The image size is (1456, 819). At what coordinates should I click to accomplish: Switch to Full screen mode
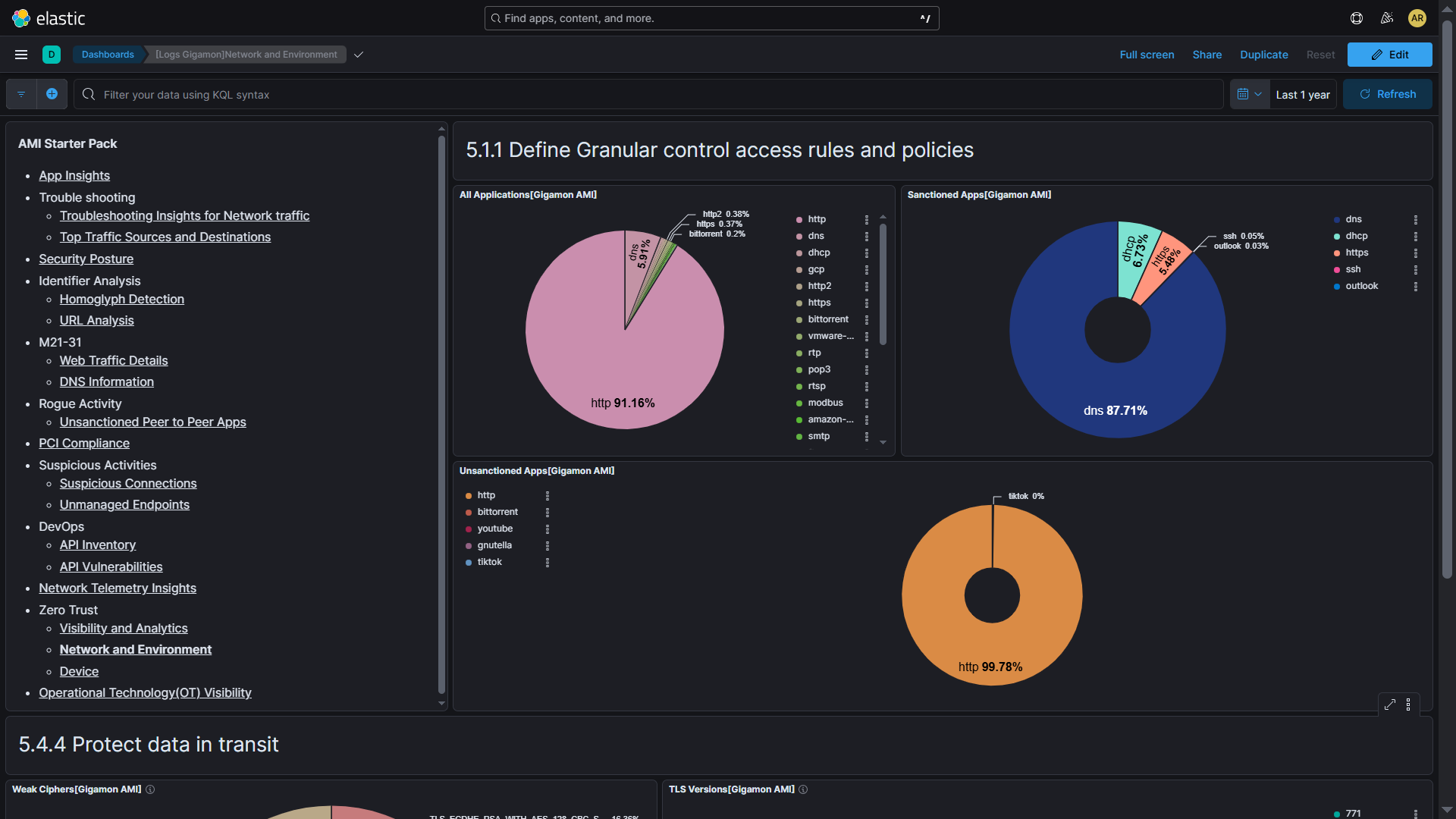point(1147,54)
